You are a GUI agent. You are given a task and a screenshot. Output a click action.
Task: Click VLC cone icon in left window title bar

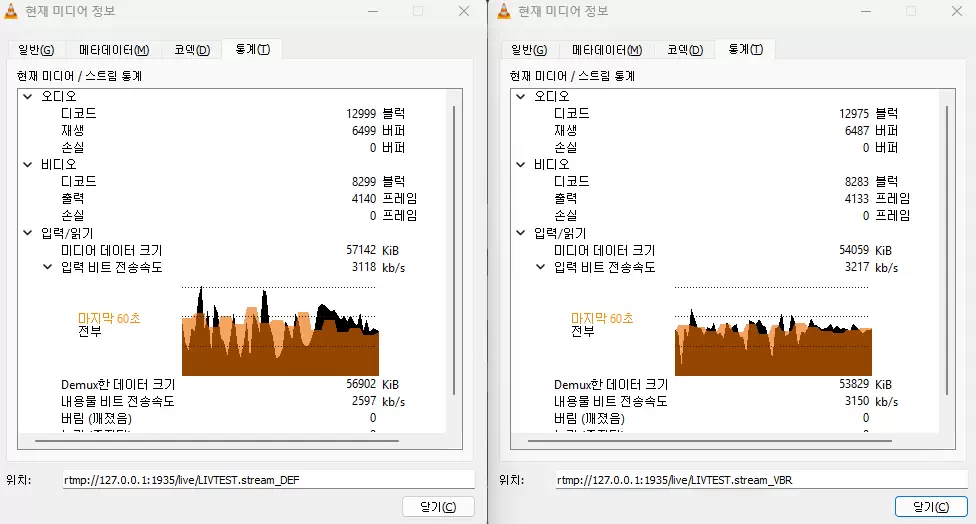point(11,11)
